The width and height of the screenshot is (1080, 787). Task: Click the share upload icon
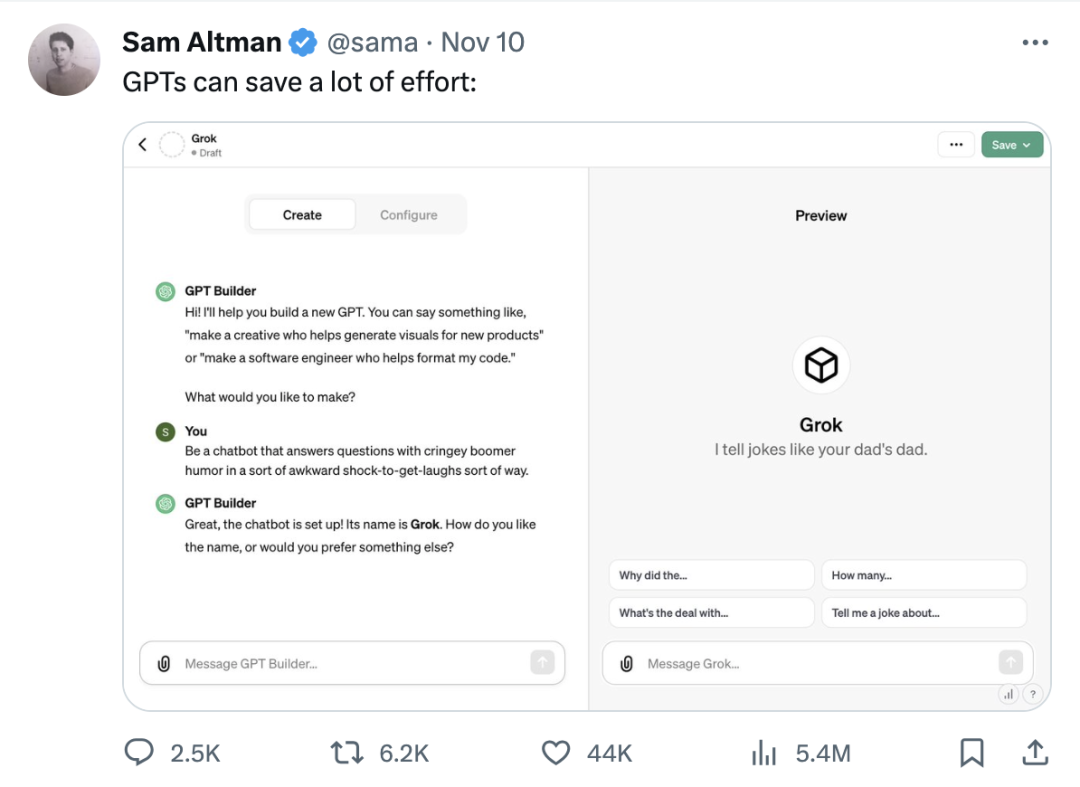[x=1036, y=752]
